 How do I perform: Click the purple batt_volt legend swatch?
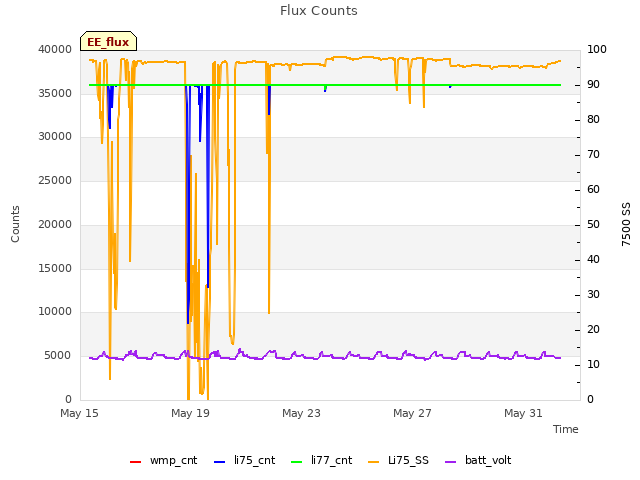tap(450, 462)
